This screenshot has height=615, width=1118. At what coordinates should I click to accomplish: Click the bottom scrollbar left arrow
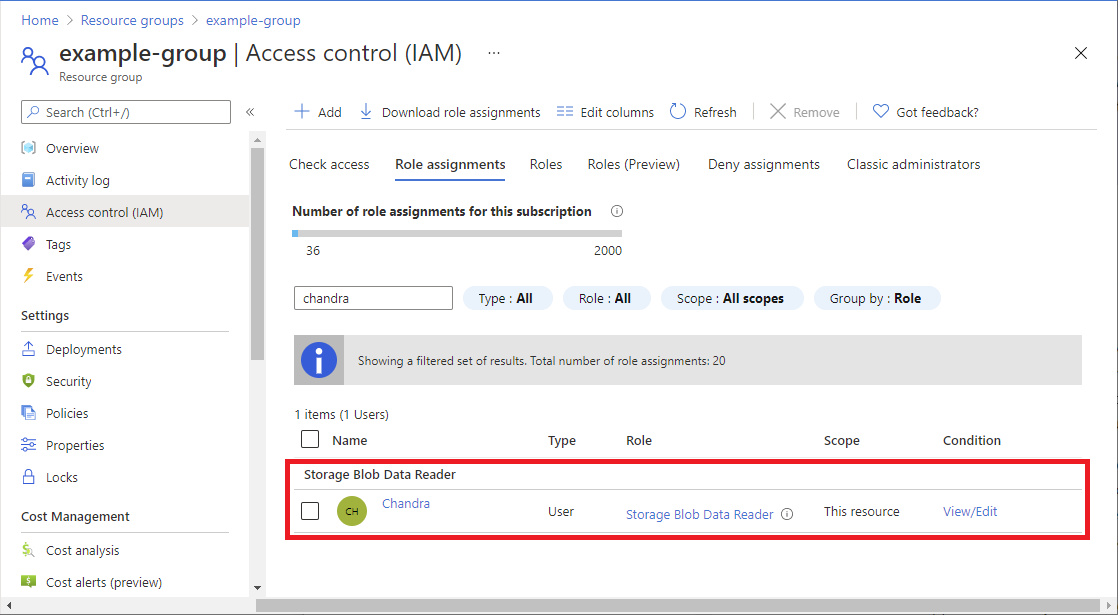point(9,605)
